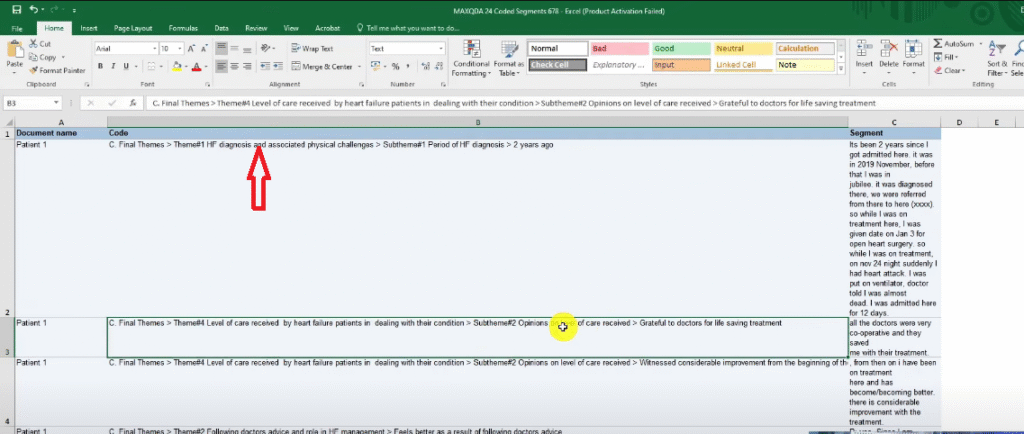Toggle center text alignment

[235, 66]
